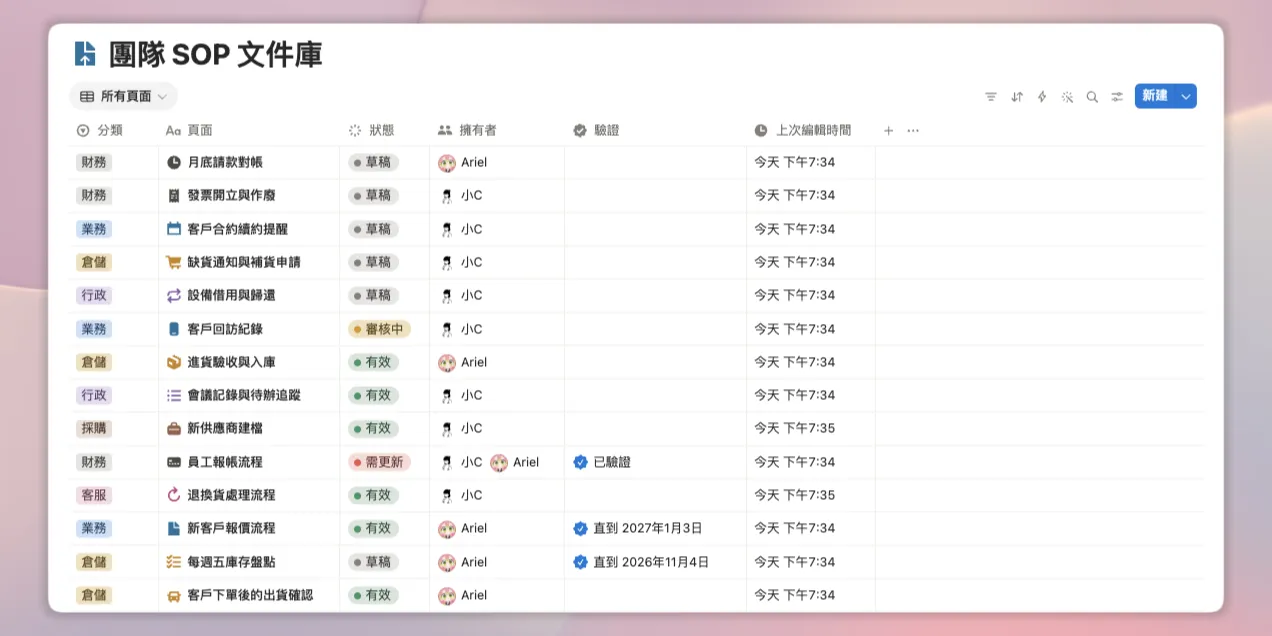Screen dimensions: 1272x636
Task: Click the Ariel avatar in 員工報帳流程 row
Action: tap(499, 462)
